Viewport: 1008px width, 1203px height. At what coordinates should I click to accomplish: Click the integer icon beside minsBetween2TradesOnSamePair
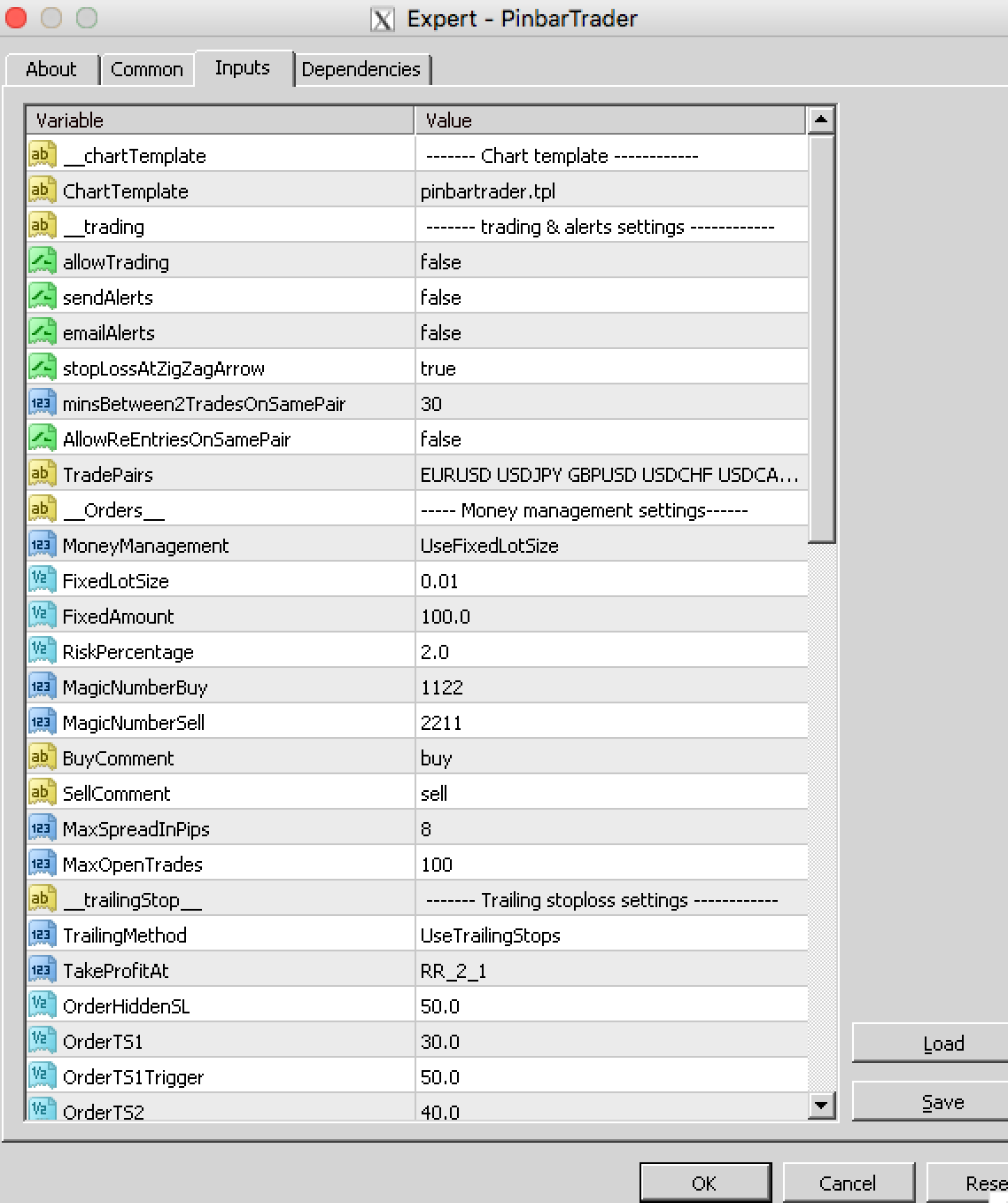[43, 403]
